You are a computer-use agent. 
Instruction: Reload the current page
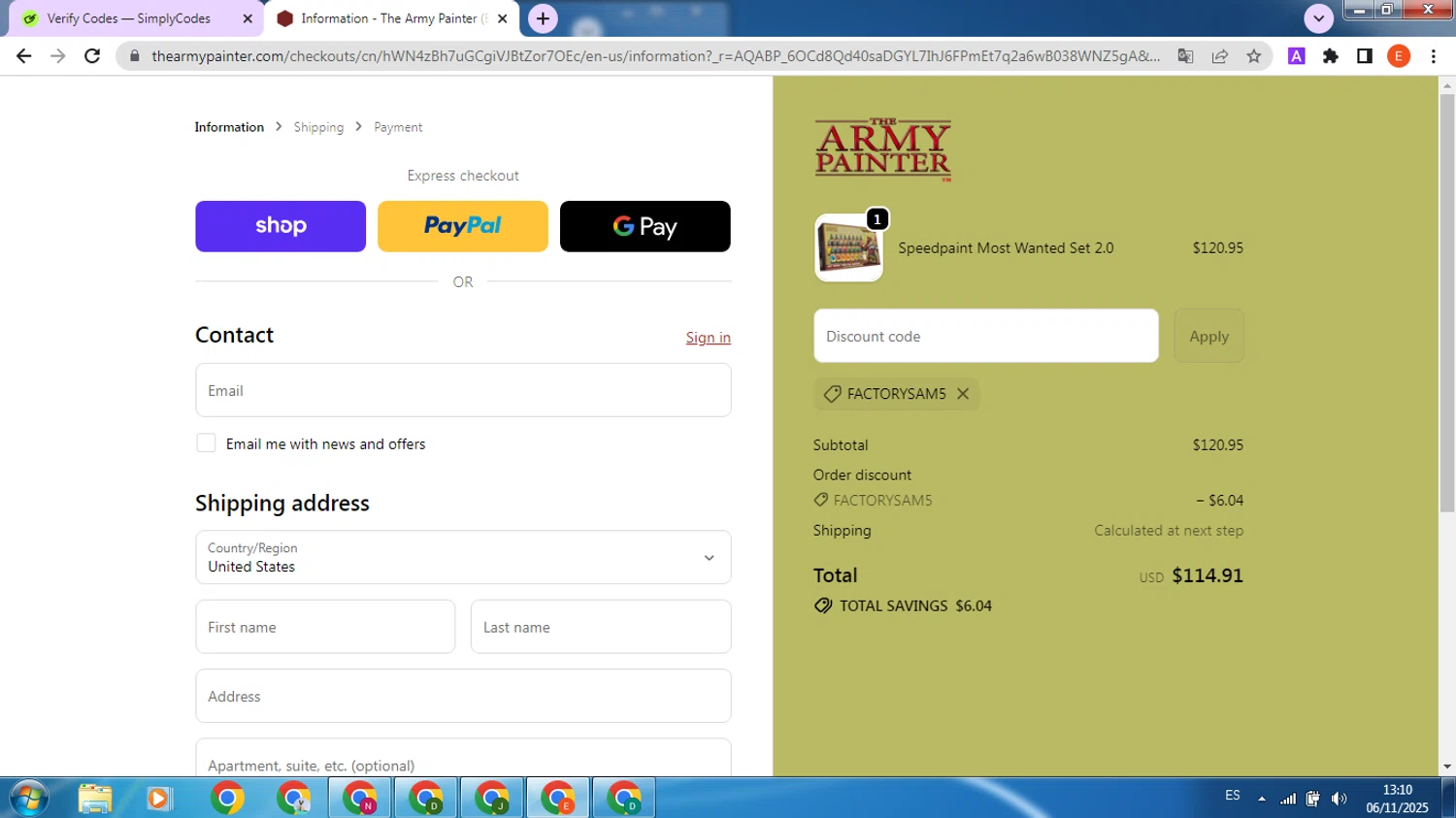point(92,56)
